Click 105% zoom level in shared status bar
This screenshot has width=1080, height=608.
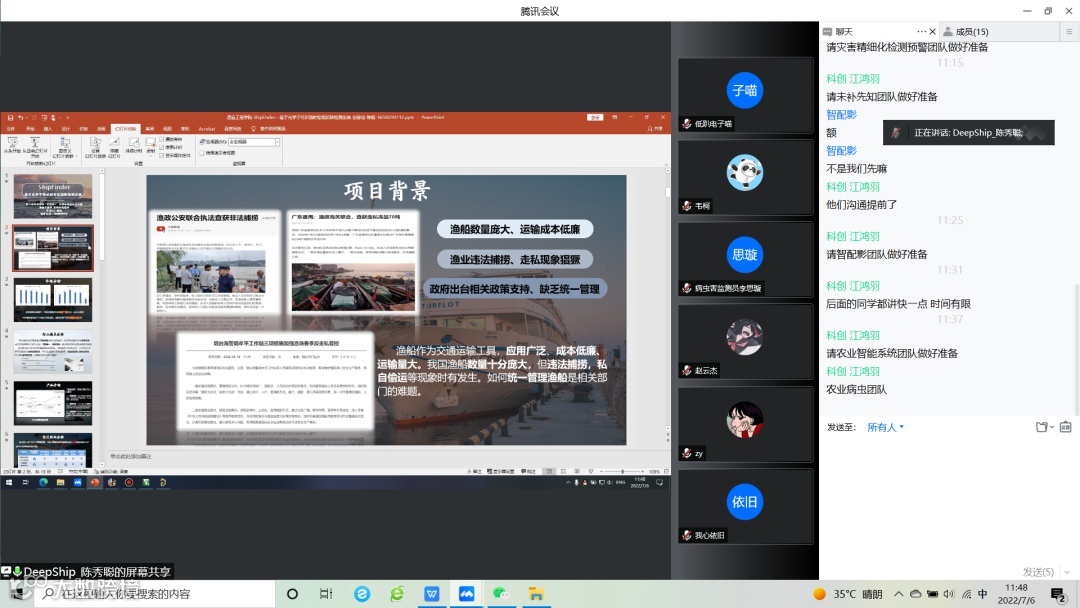654,472
